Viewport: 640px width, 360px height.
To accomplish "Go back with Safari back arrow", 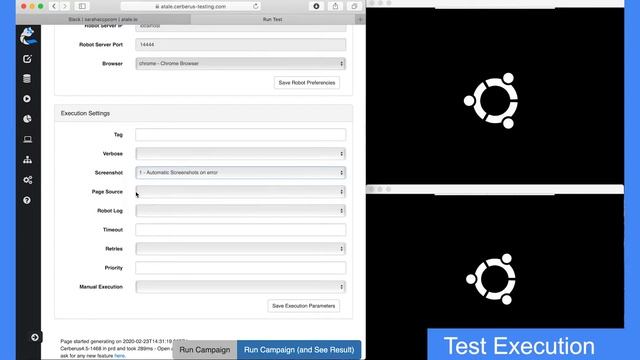I will point(54,6).
